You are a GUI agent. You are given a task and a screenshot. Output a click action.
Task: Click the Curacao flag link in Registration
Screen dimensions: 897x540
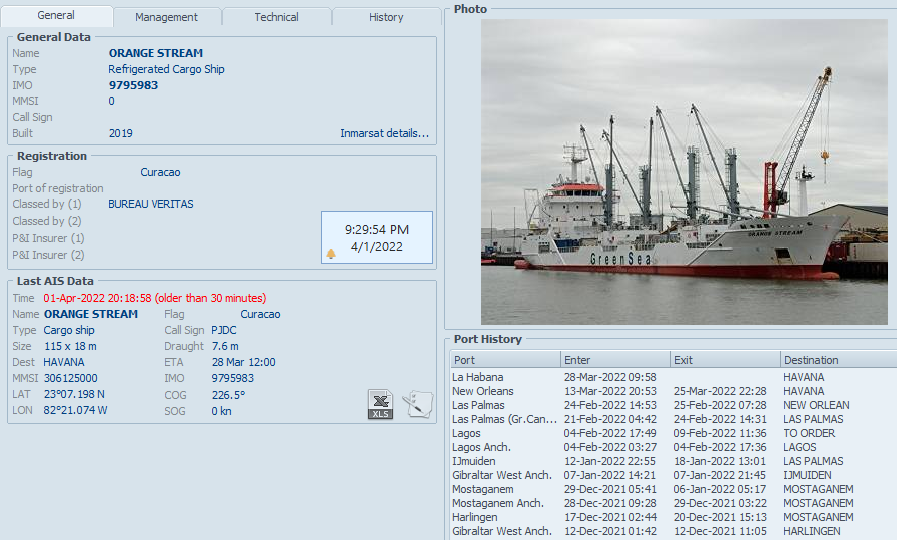pyautogui.click(x=160, y=172)
